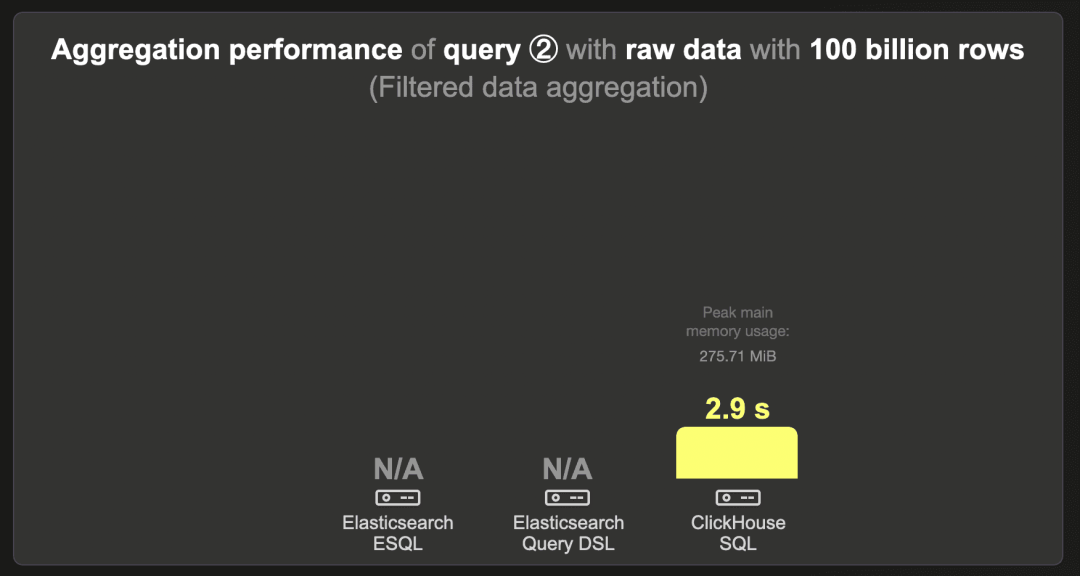Image resolution: width=1080 pixels, height=576 pixels.
Task: Select the 275.71 MiB memory value
Action: 738,357
